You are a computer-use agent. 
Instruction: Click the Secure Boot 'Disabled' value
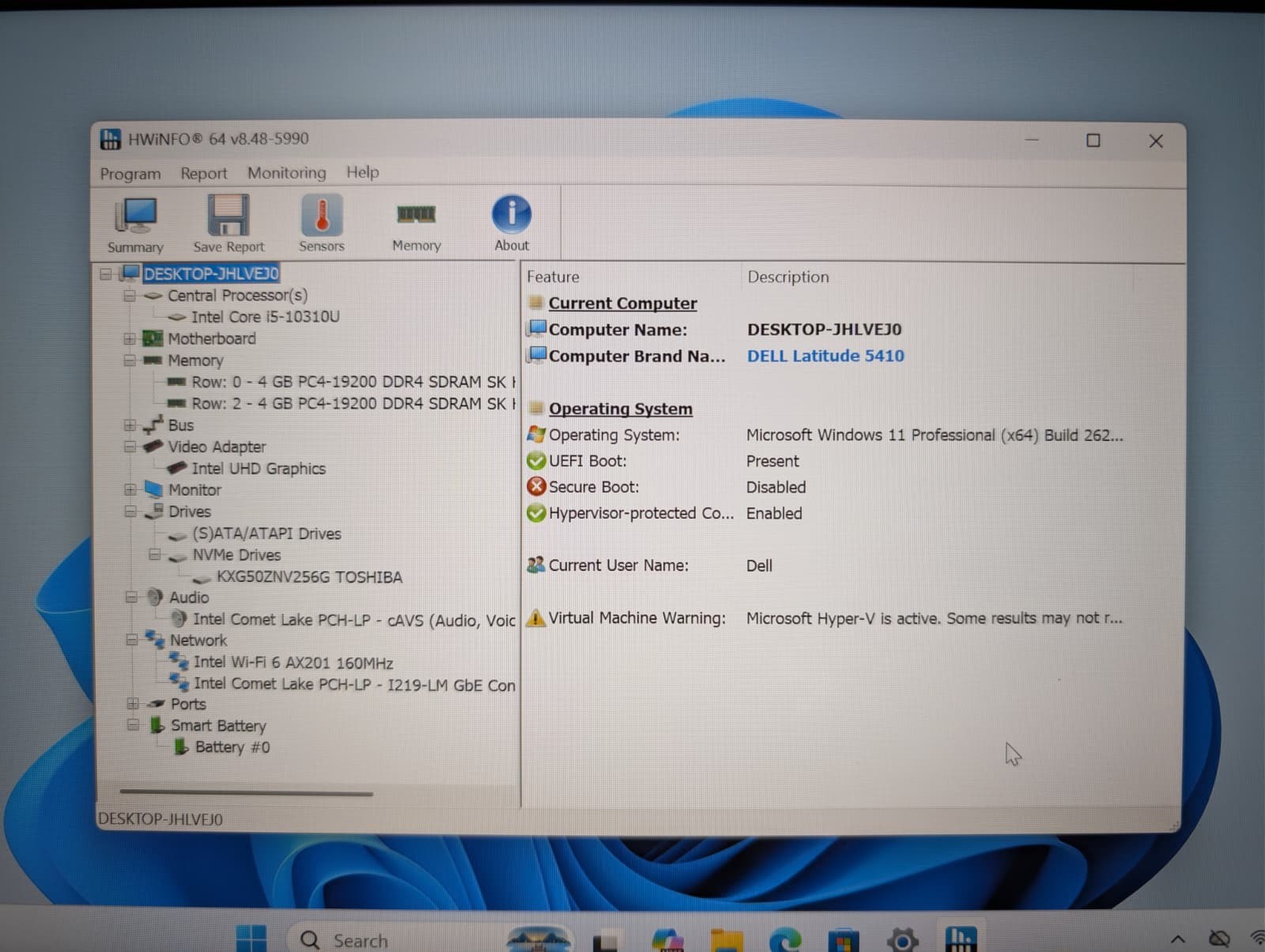pyautogui.click(x=776, y=487)
